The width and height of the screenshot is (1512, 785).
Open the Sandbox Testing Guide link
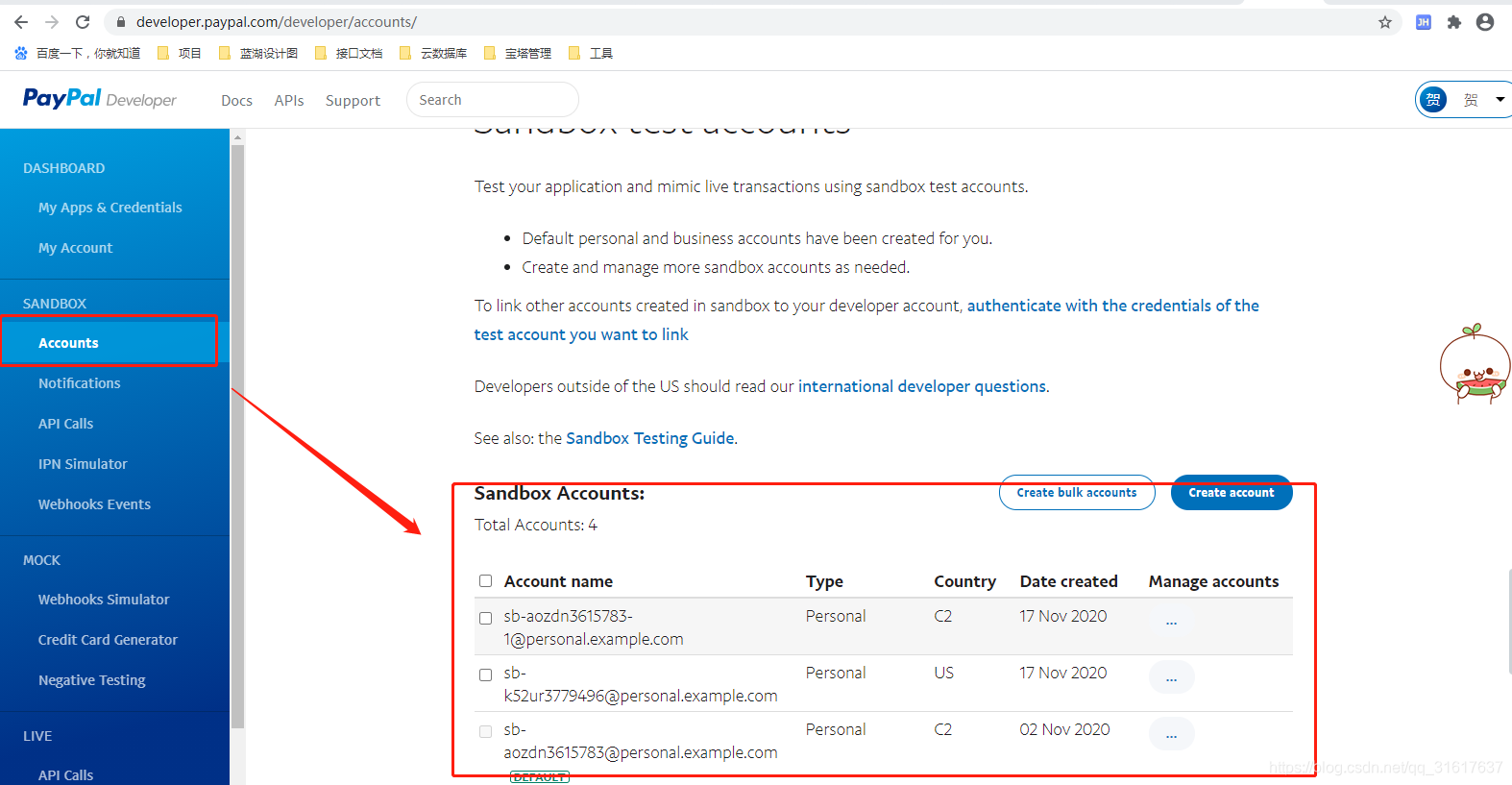650,438
